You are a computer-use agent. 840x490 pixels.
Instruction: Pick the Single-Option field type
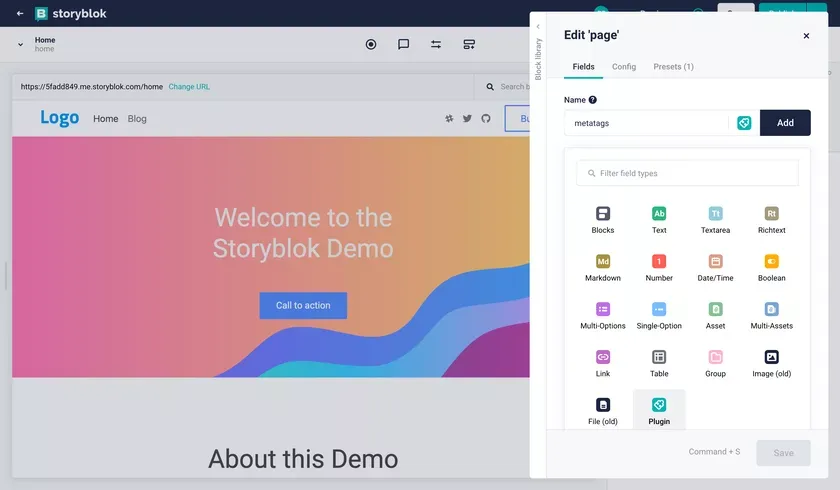point(659,316)
